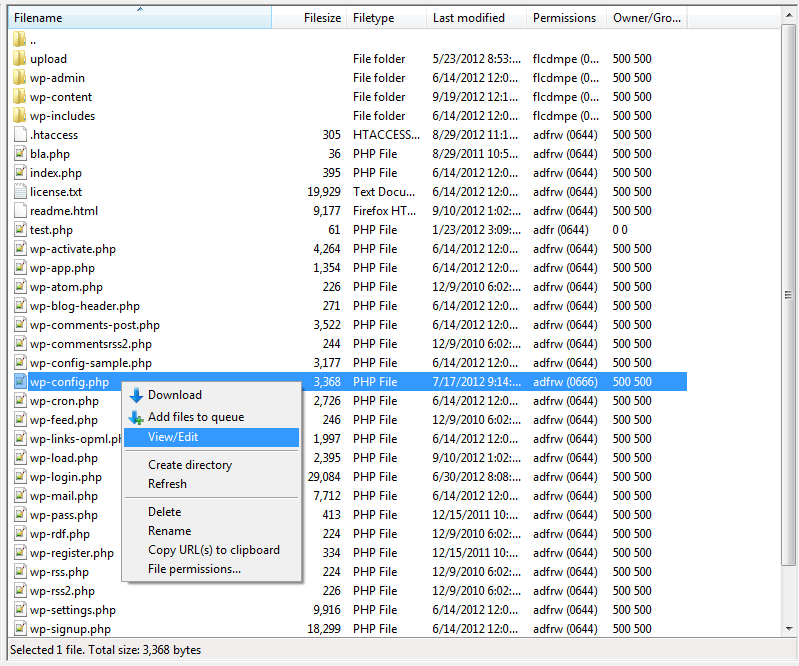The height and width of the screenshot is (666, 799).
Task: Click the 18,299 filesize of wp-signup.php
Action: (324, 628)
